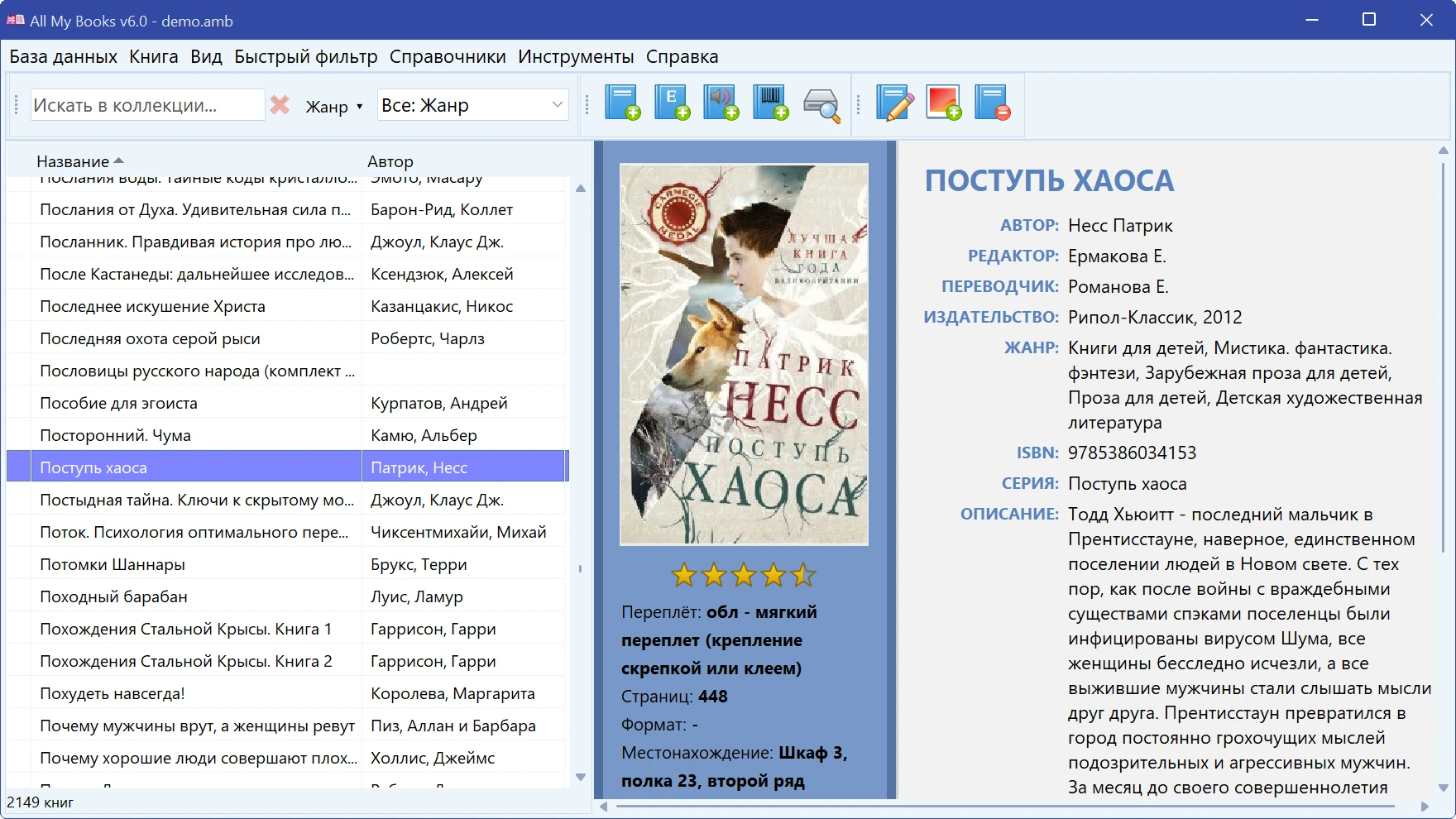
Task: Select row Похождения Стальной Крысы. Книга 2
Action: pos(286,661)
